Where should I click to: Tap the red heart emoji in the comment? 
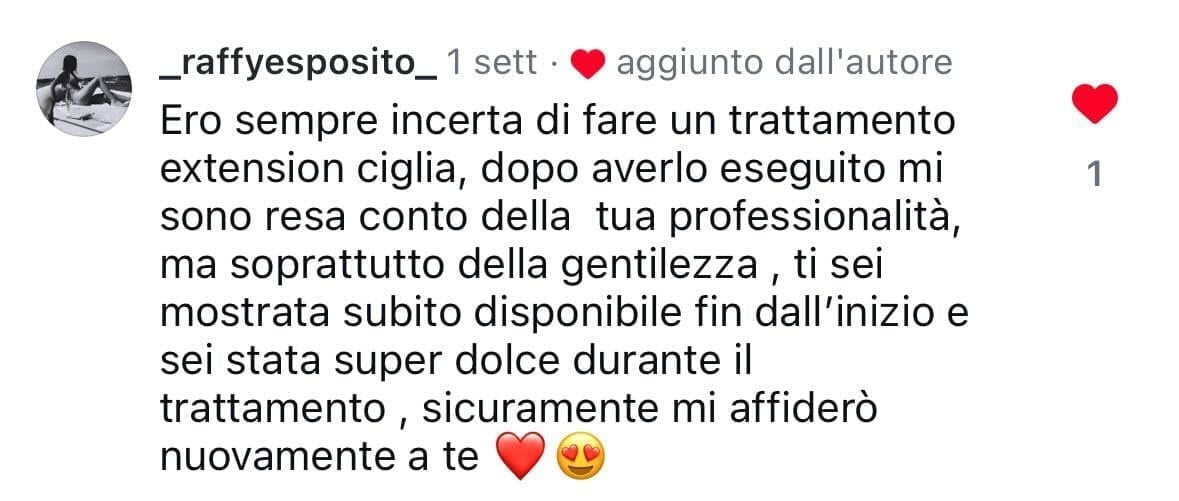click(520, 456)
